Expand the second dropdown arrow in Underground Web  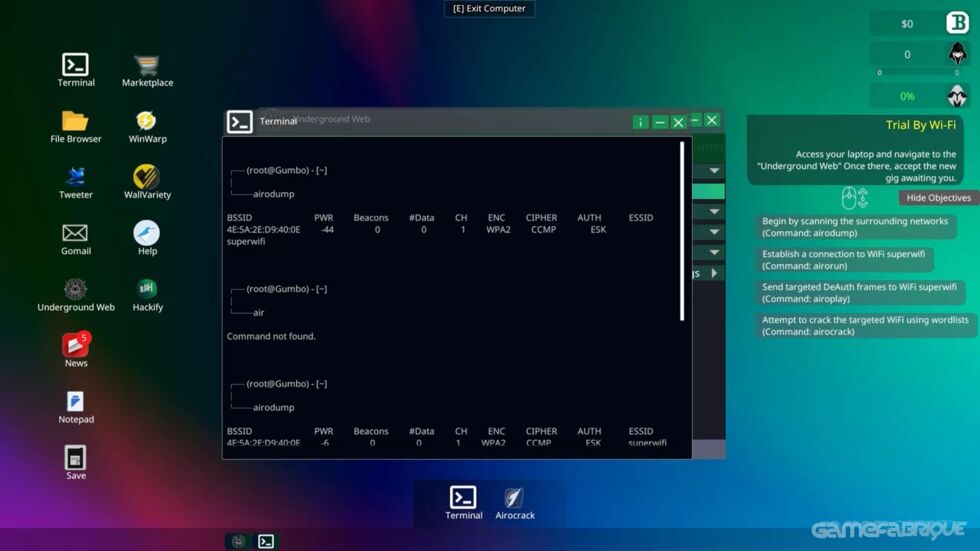click(x=714, y=212)
